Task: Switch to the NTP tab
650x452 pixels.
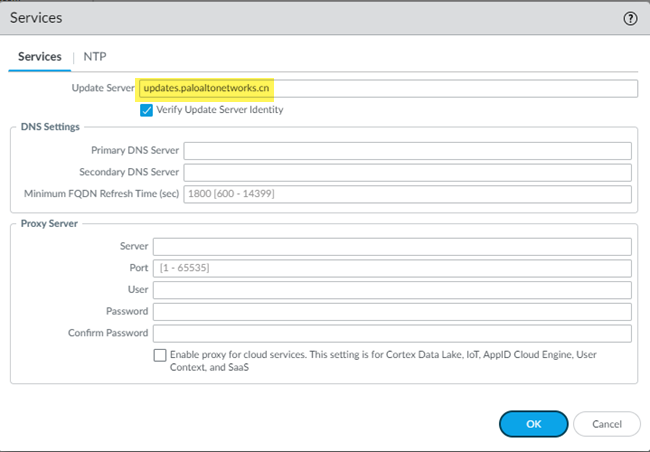Action: (95, 57)
